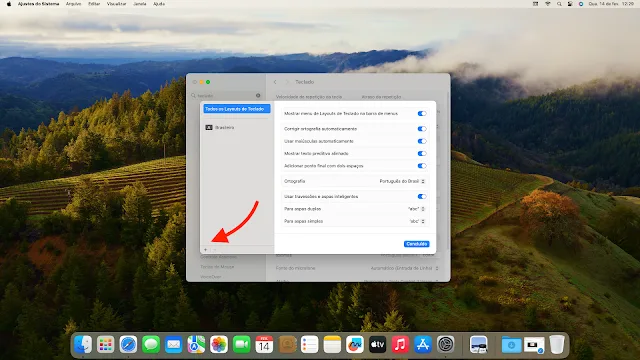Screen dimensions: 640x360
Task: Open Ajuda menu
Action: tap(159, 4)
